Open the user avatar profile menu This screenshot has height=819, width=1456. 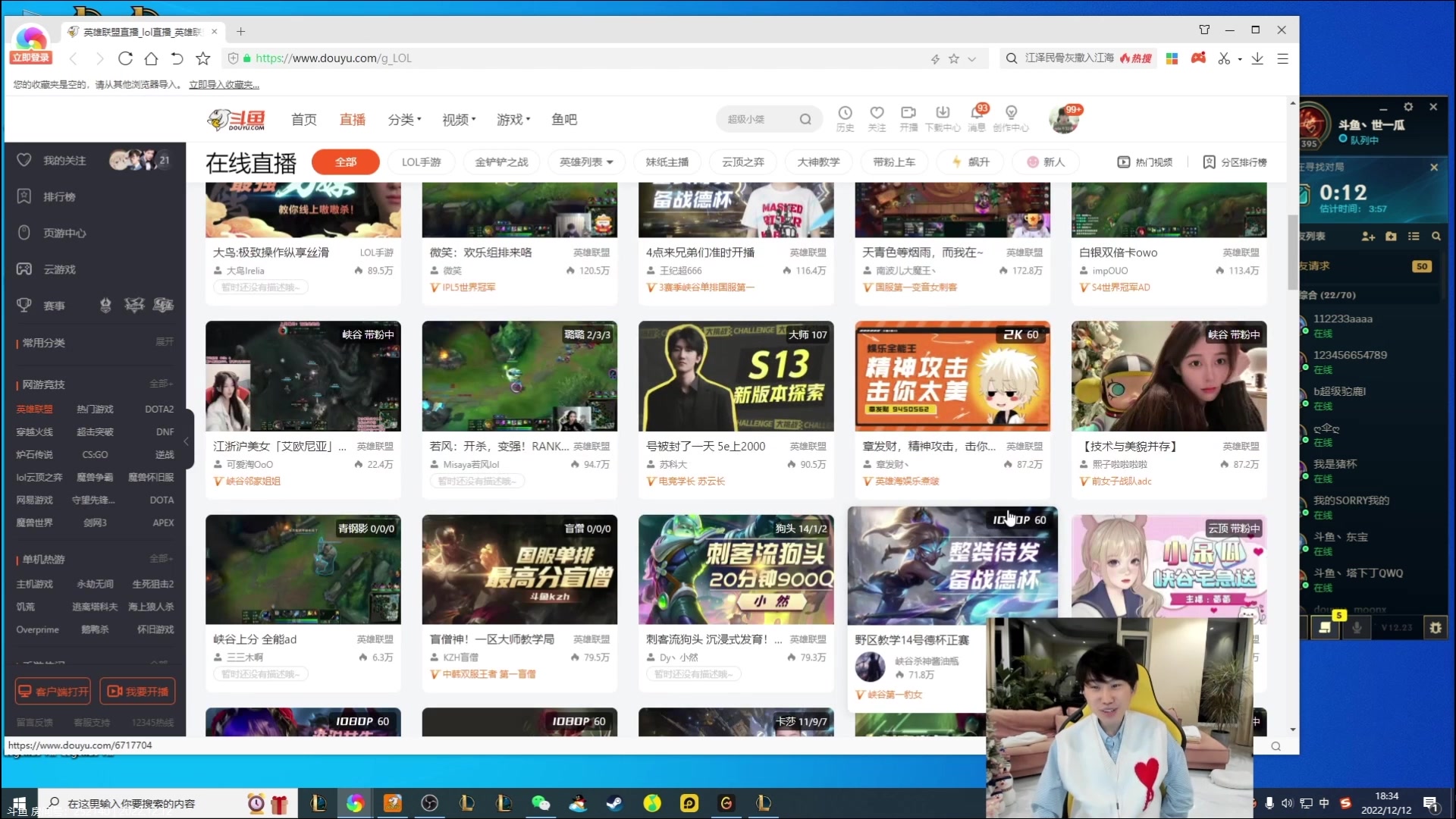[1063, 119]
